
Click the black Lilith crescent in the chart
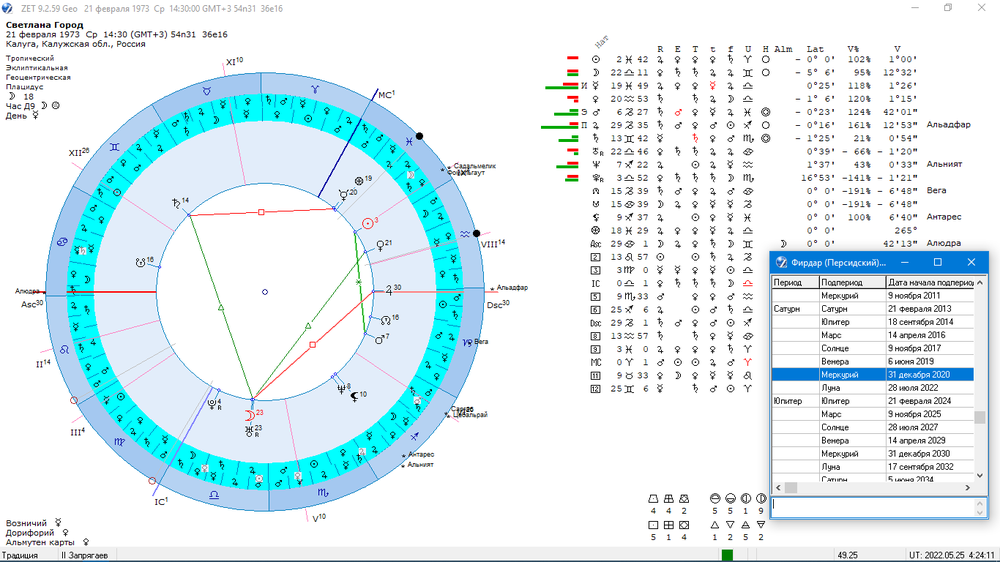354,397
